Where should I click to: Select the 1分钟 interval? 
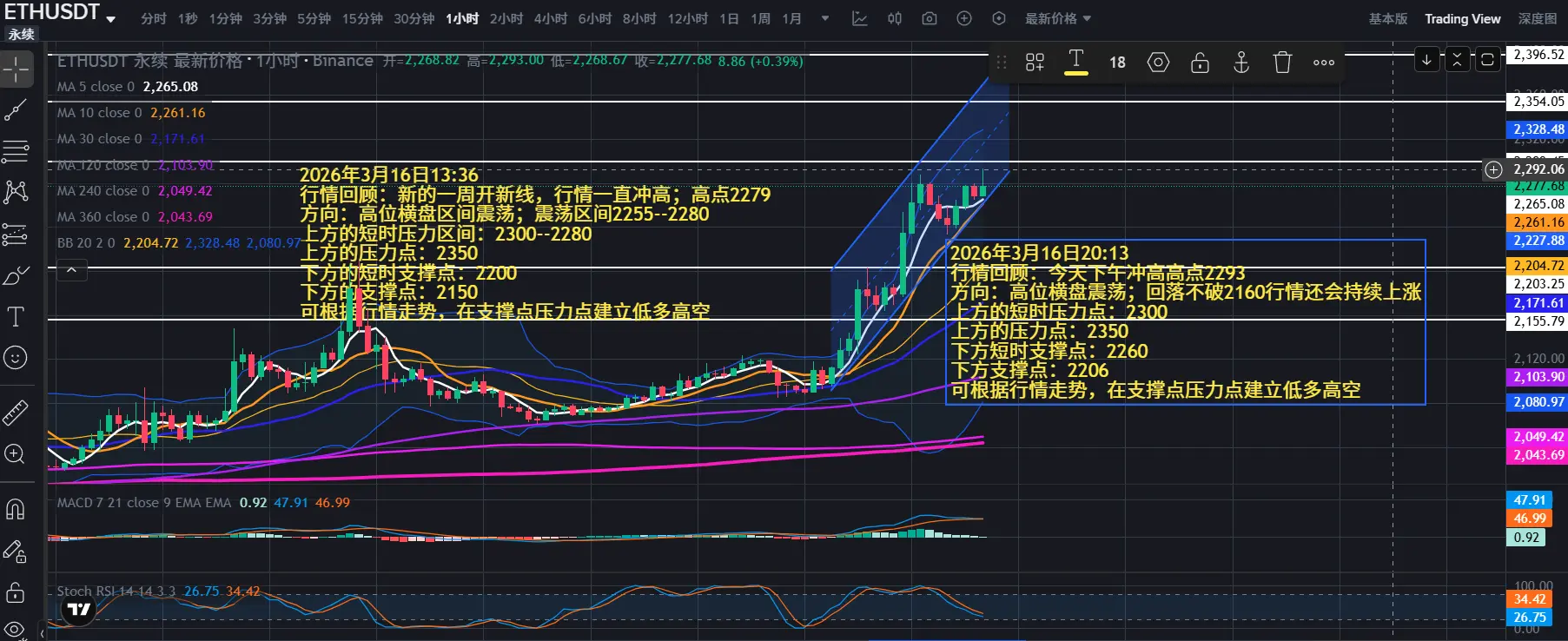click(x=225, y=18)
